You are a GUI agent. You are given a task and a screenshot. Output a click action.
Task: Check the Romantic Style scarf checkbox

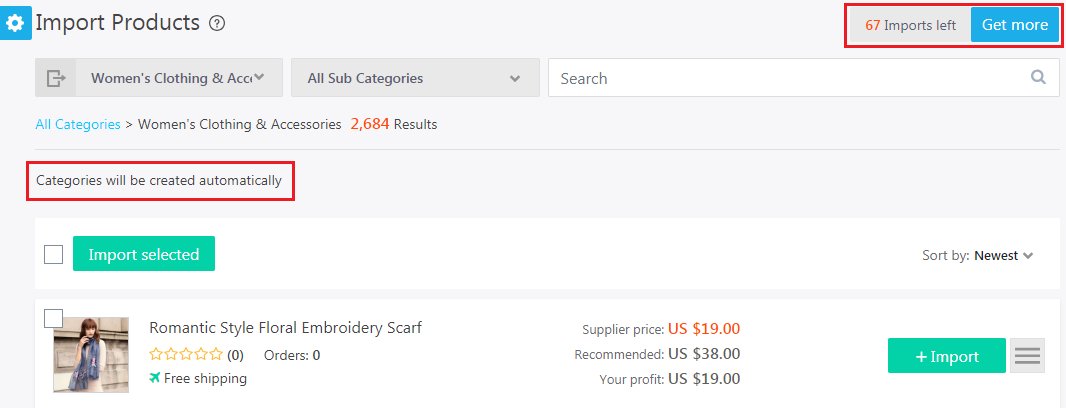click(54, 318)
